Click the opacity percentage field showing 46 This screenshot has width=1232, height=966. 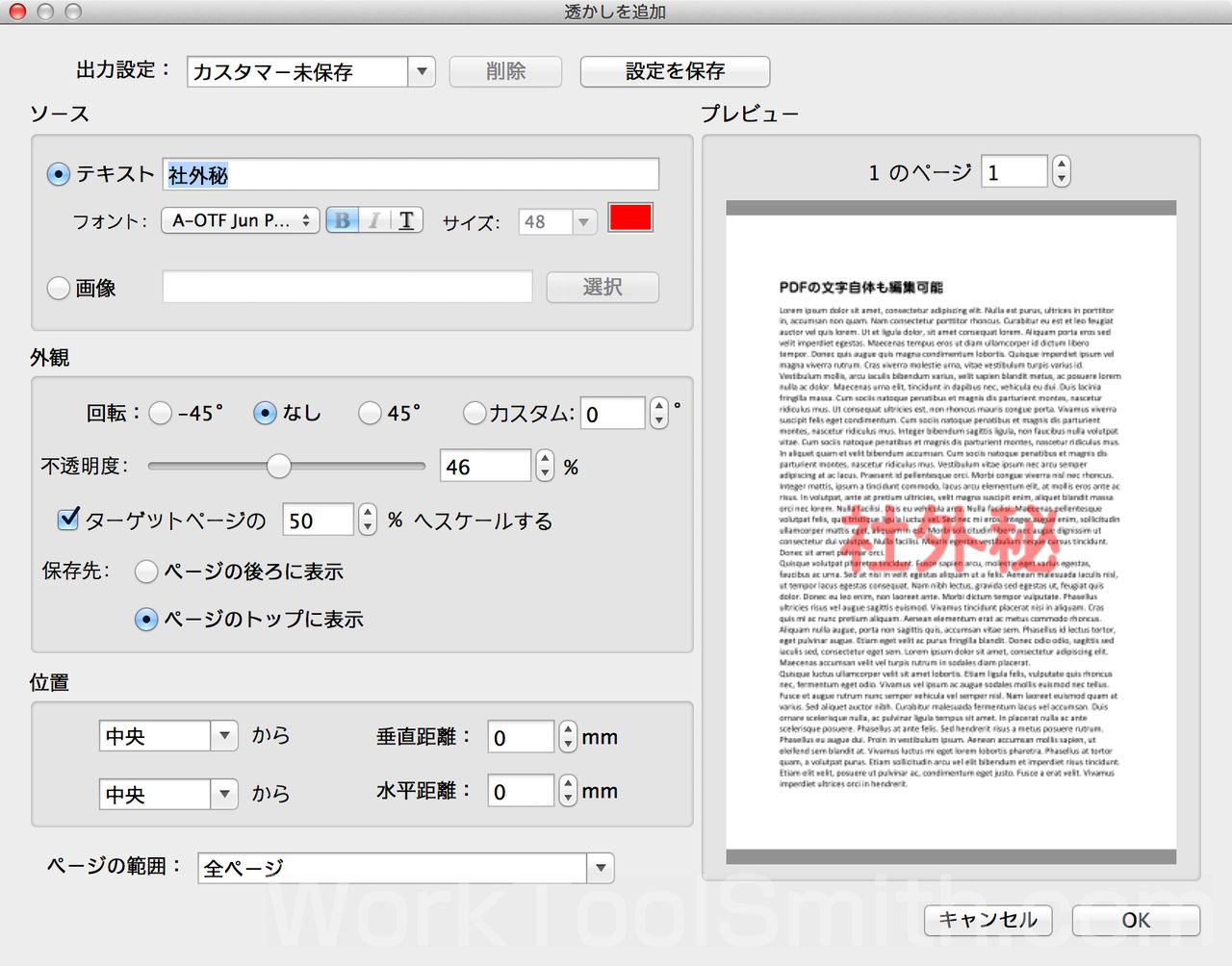coord(486,467)
